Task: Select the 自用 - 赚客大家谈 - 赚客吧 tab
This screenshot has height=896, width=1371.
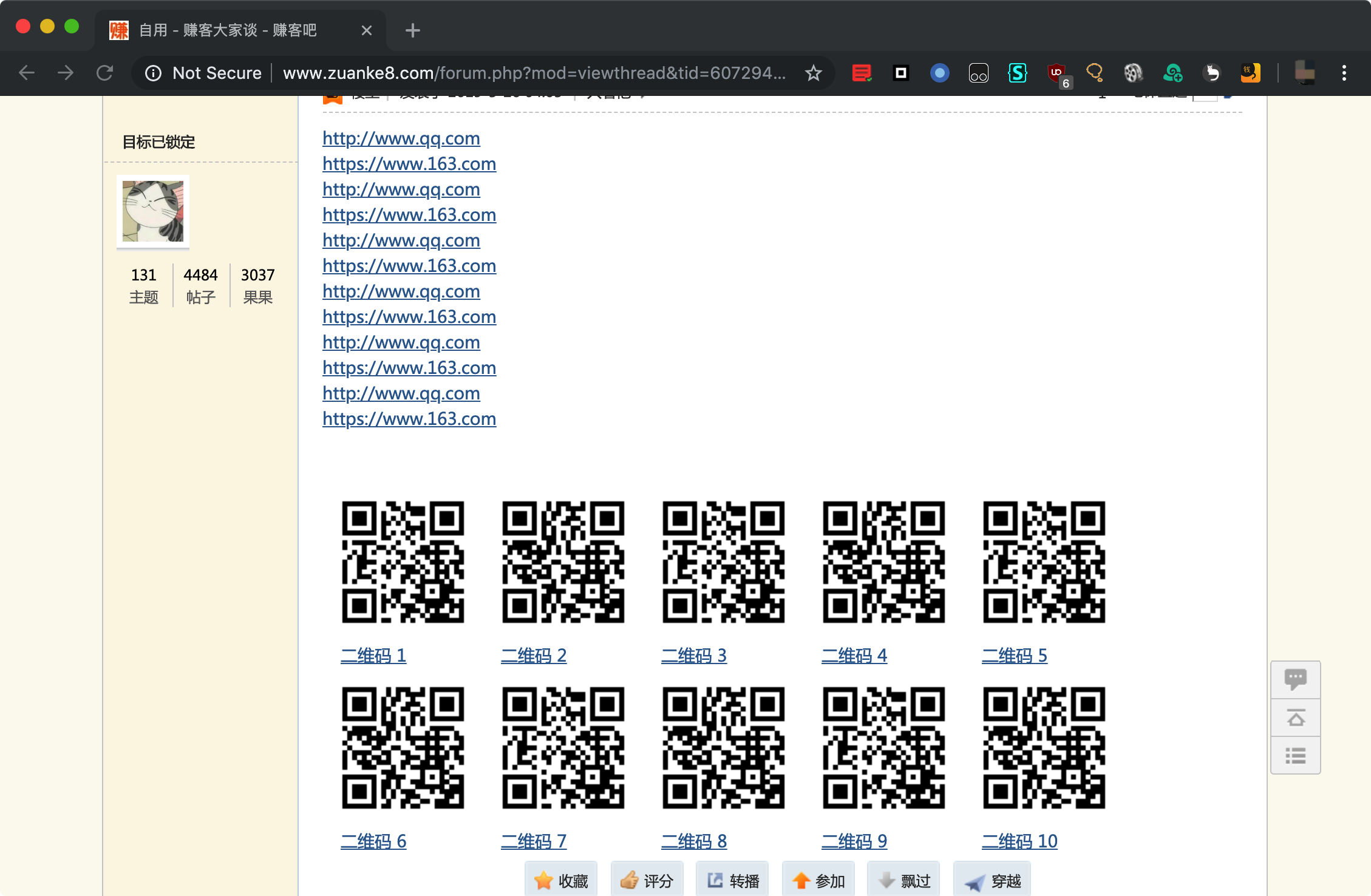Action: [x=240, y=30]
